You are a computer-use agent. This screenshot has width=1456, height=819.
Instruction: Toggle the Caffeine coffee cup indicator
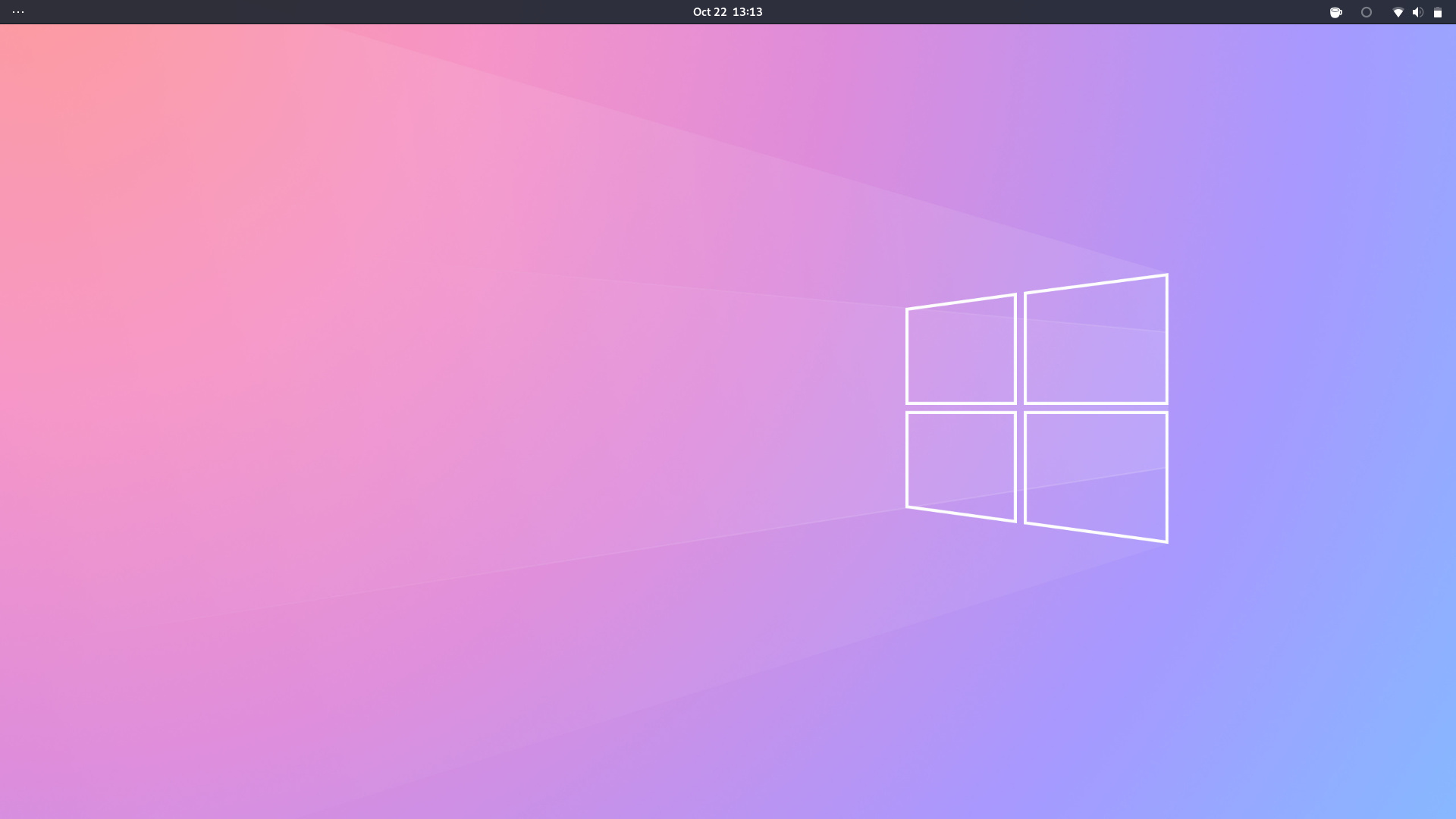[1336, 12]
